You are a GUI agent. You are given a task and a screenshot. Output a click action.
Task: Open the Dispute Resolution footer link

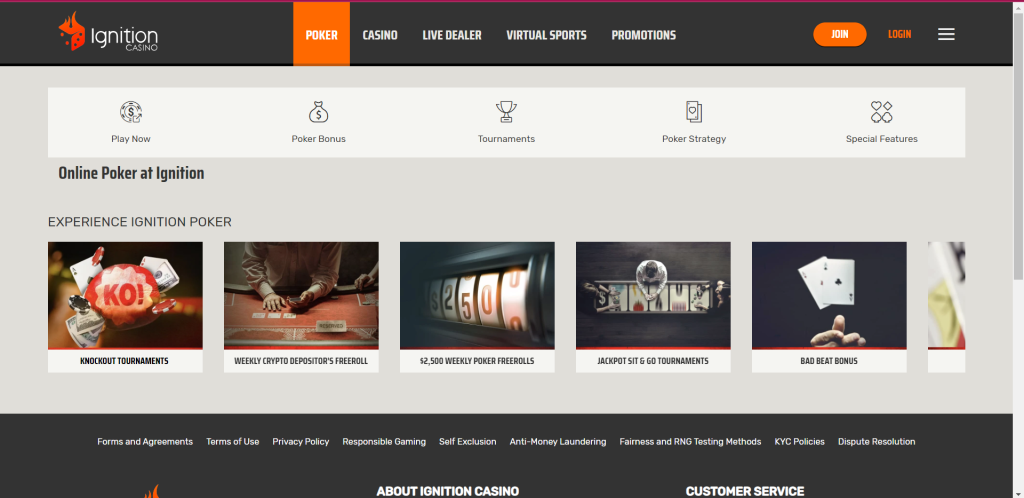(876, 442)
